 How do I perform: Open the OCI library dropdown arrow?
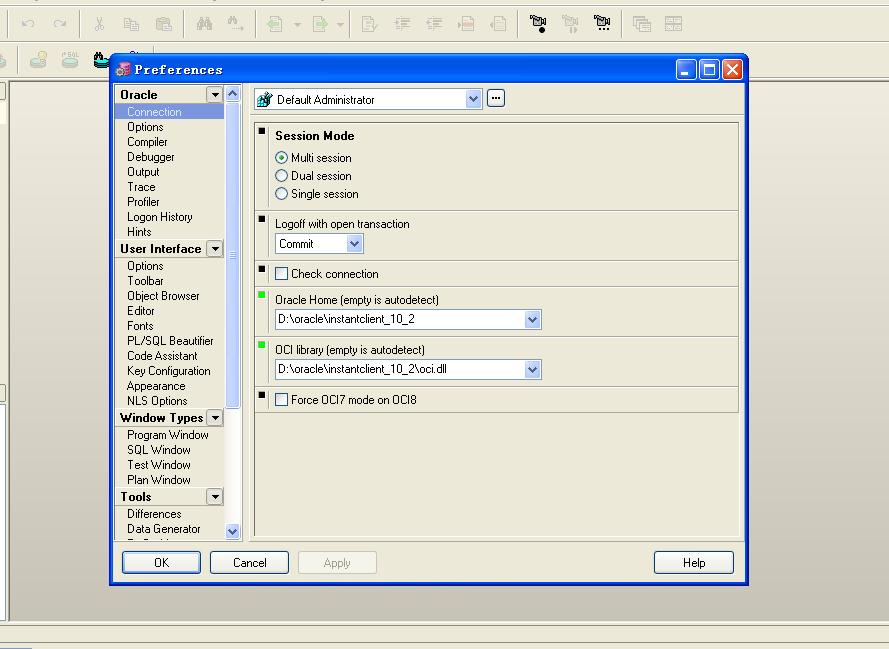tap(532, 370)
